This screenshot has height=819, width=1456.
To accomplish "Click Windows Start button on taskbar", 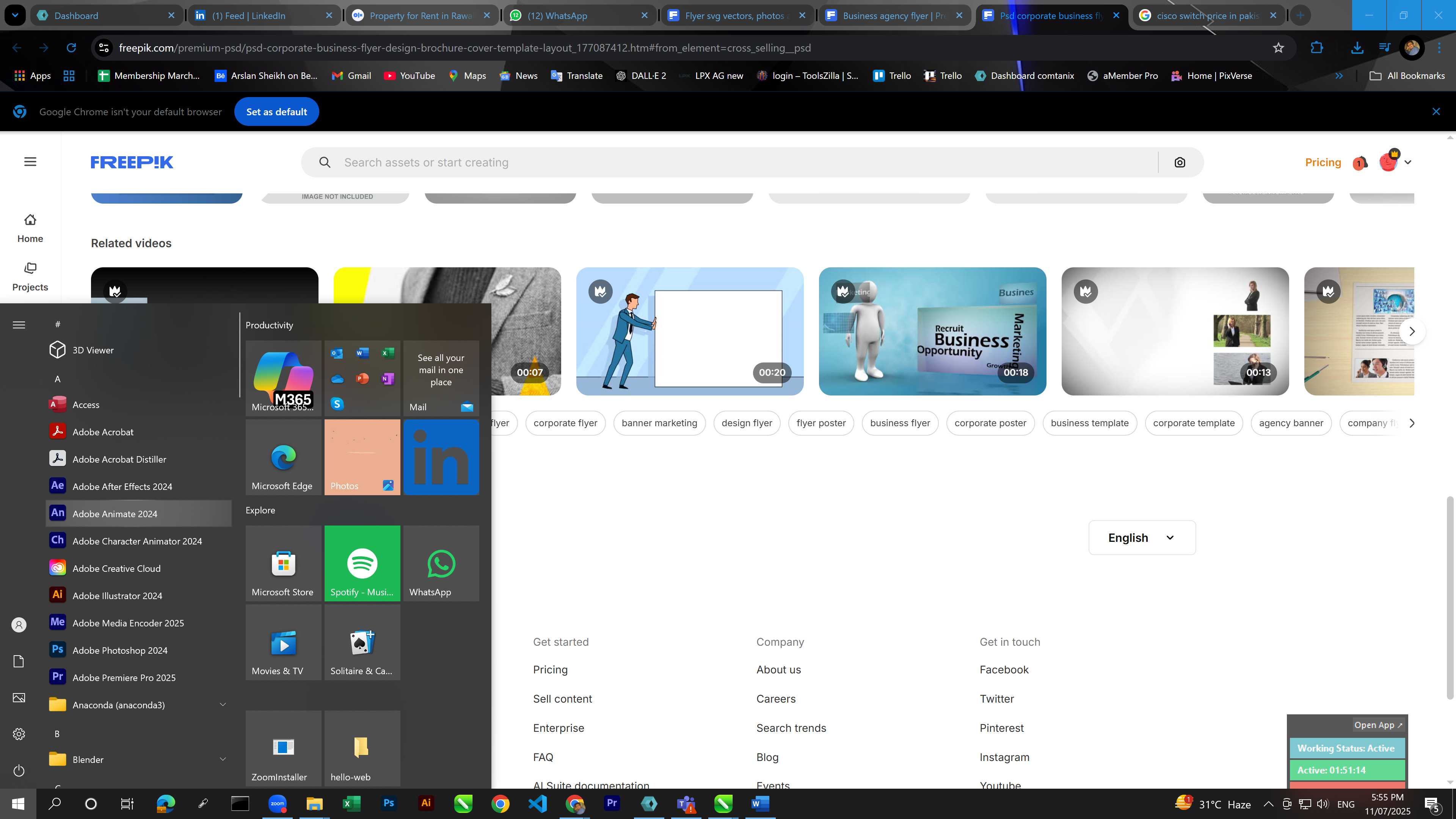I will click(18, 803).
